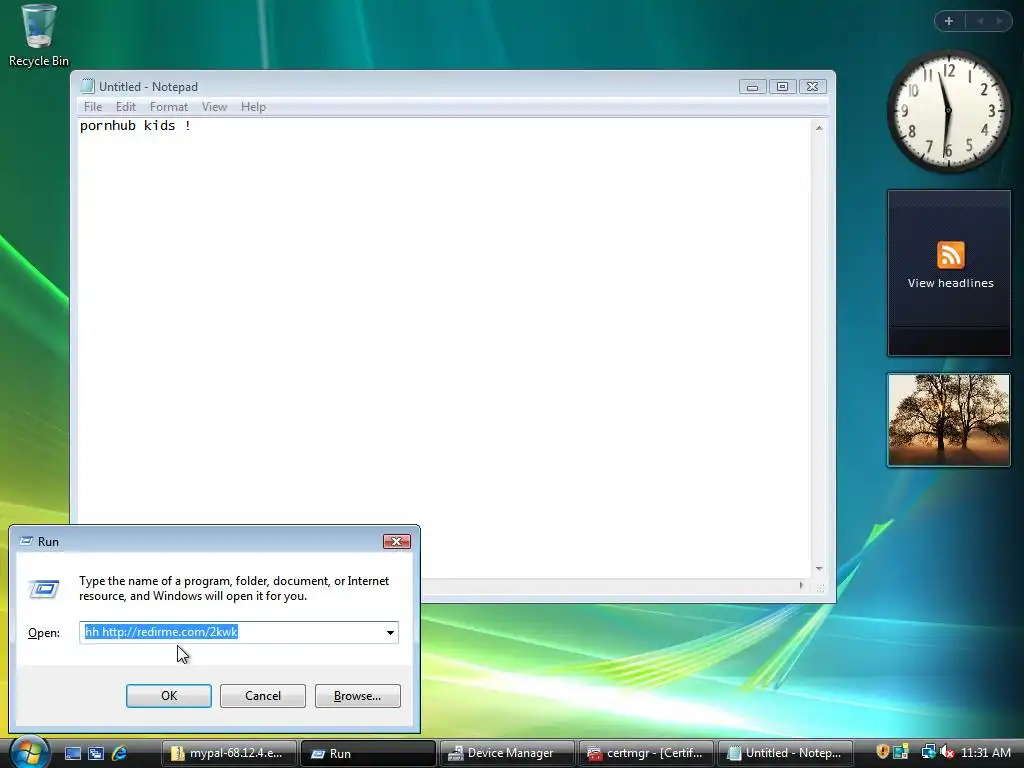Minimize the Notepad window

point(752,87)
